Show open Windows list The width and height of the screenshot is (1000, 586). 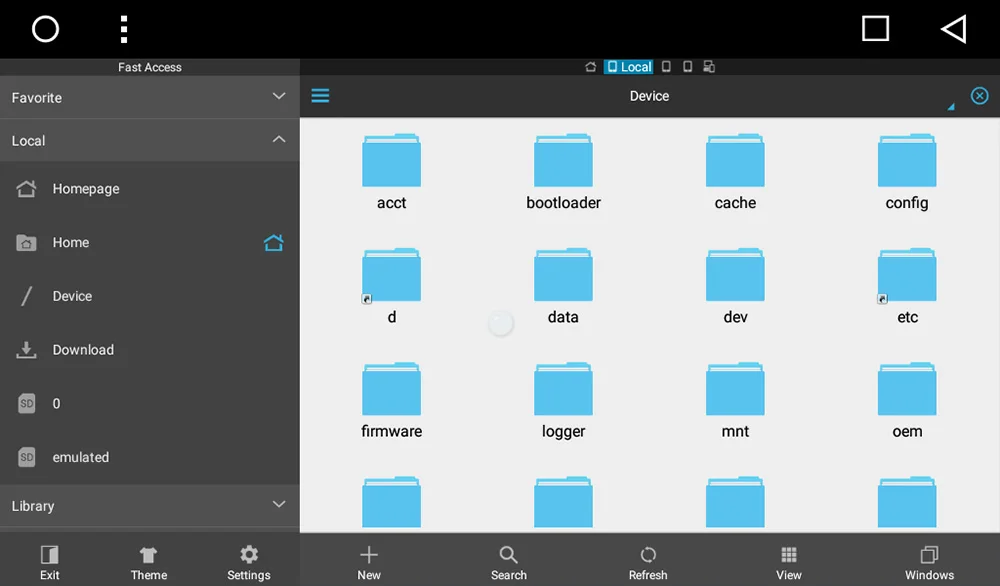[x=929, y=562]
